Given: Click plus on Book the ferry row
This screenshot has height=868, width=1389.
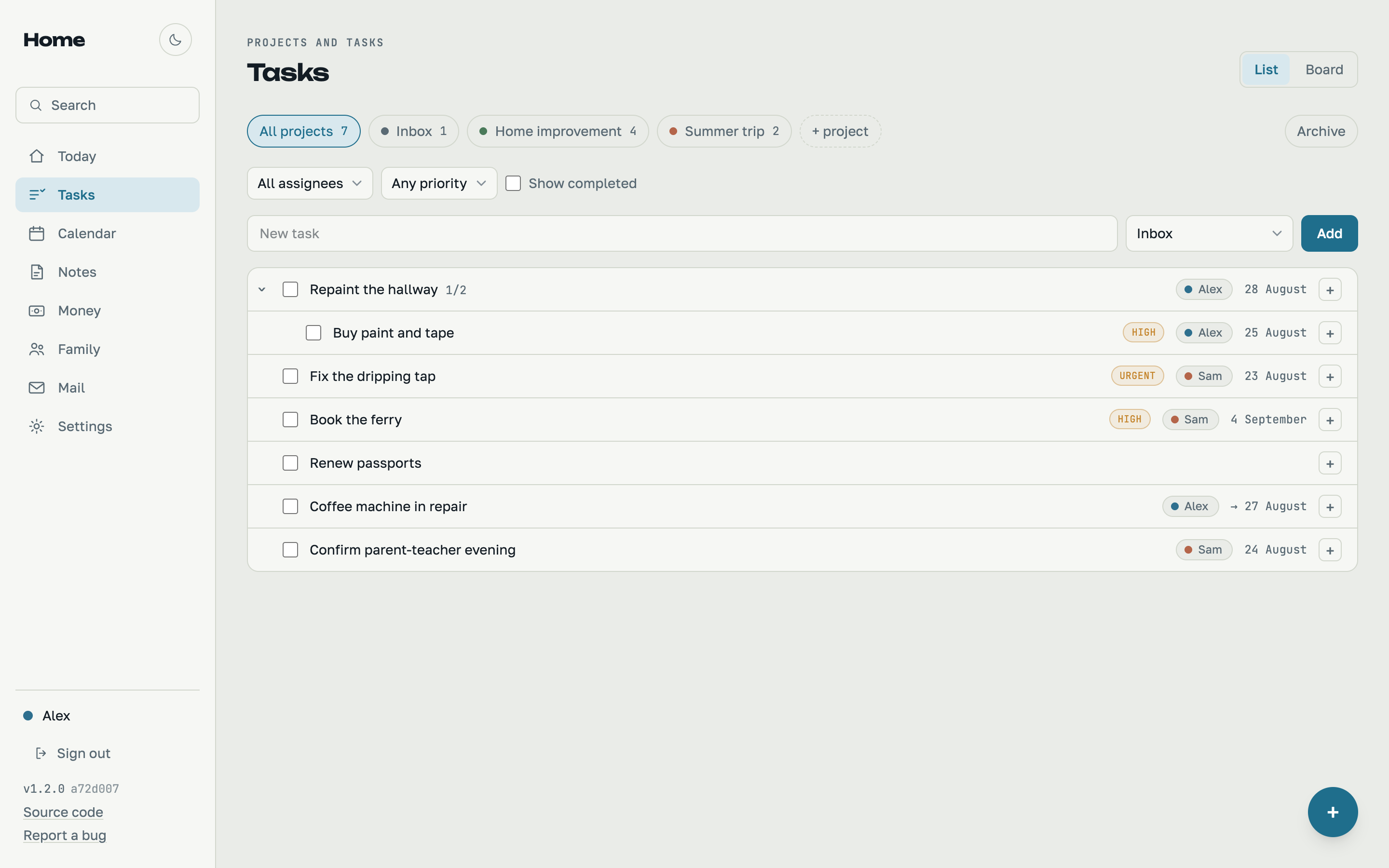Looking at the screenshot, I should 1330,420.
